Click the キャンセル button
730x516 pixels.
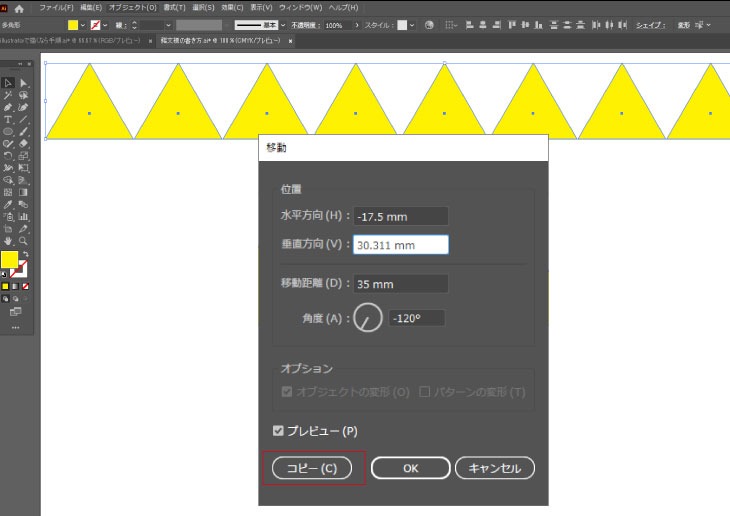pos(494,468)
